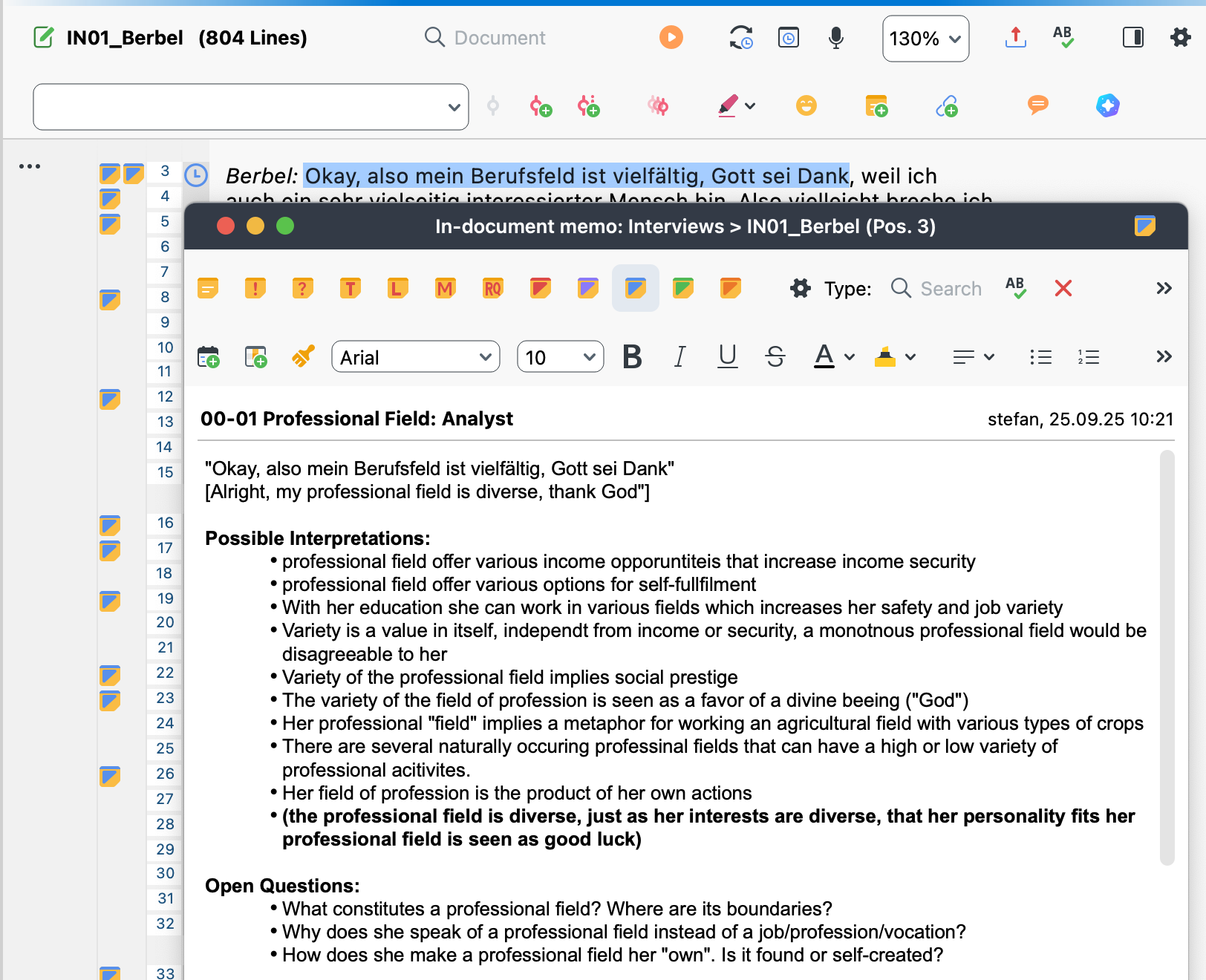Toggle bold formatting in the memo editor

(x=632, y=356)
